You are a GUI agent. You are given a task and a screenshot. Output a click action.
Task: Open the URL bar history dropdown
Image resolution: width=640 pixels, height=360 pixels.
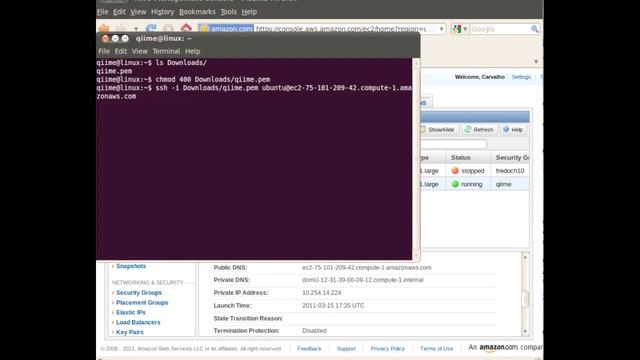coord(441,29)
